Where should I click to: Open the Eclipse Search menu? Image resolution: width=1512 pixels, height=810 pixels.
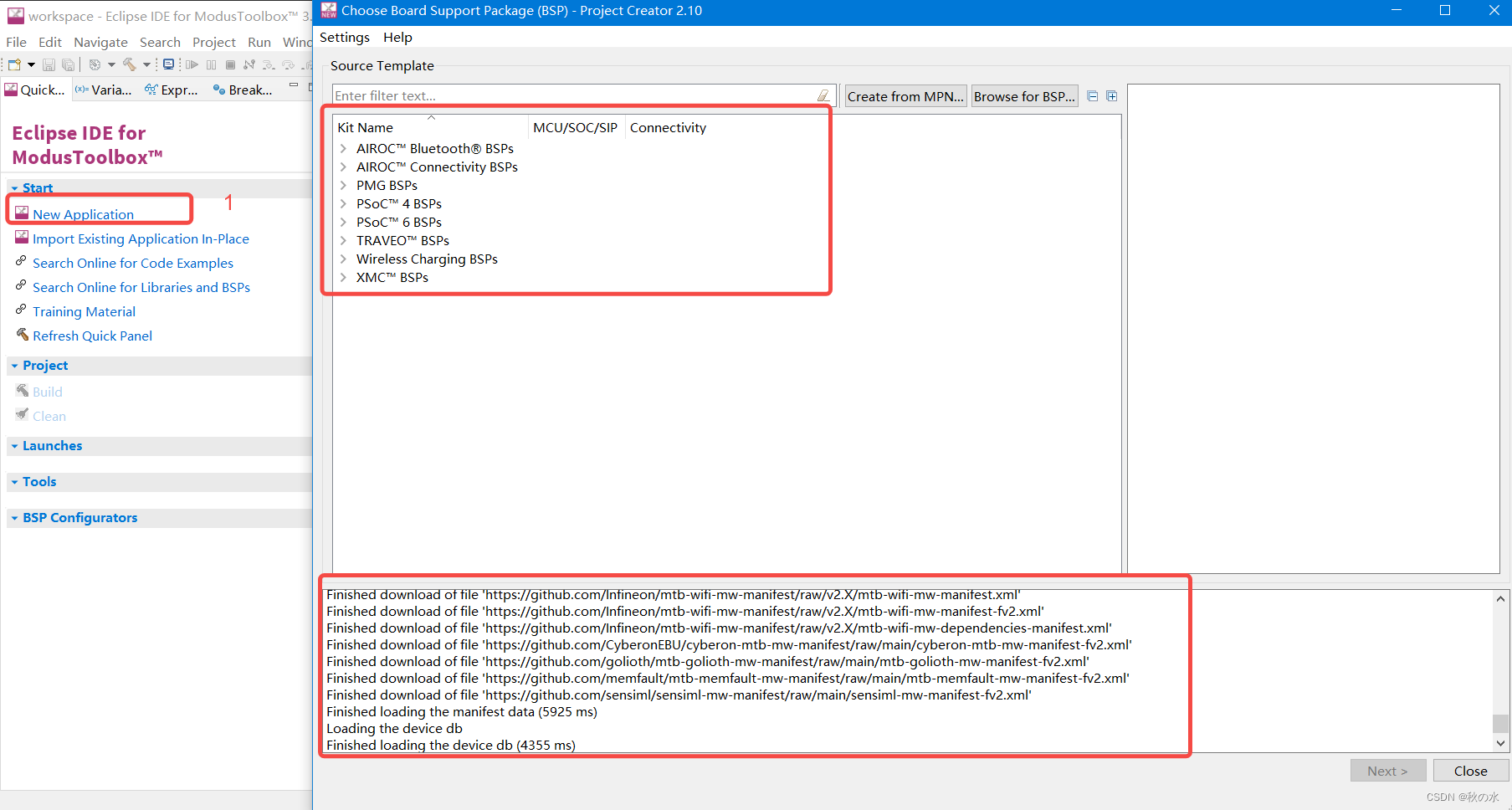[x=160, y=42]
